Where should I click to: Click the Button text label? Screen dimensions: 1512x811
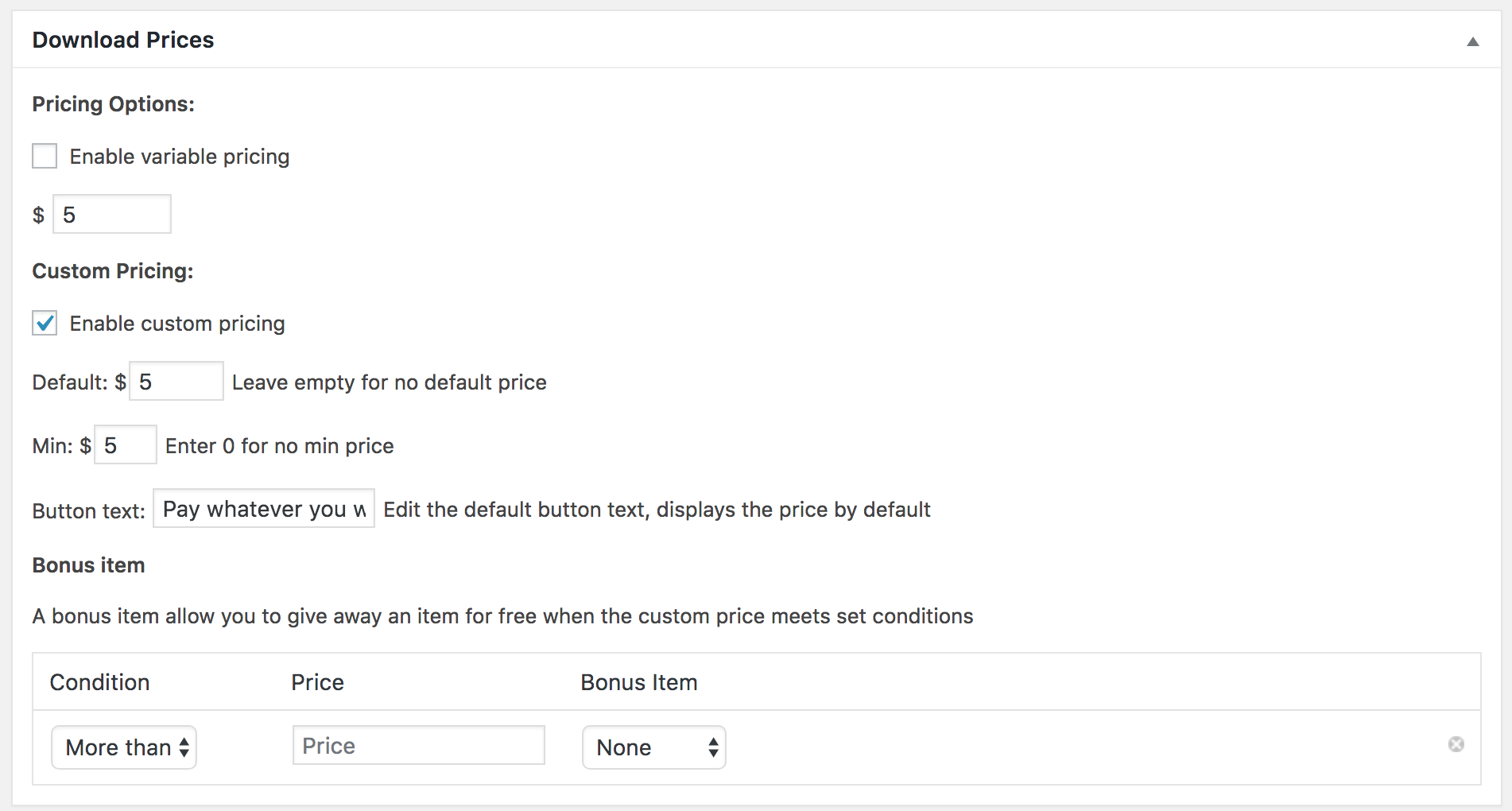(x=88, y=510)
